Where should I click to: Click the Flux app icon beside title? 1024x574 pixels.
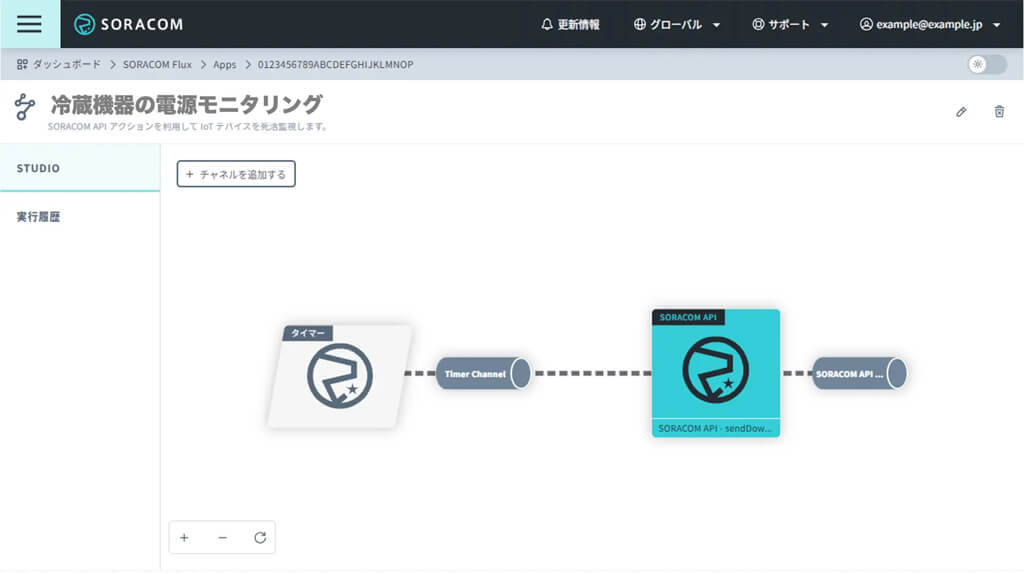[x=25, y=106]
